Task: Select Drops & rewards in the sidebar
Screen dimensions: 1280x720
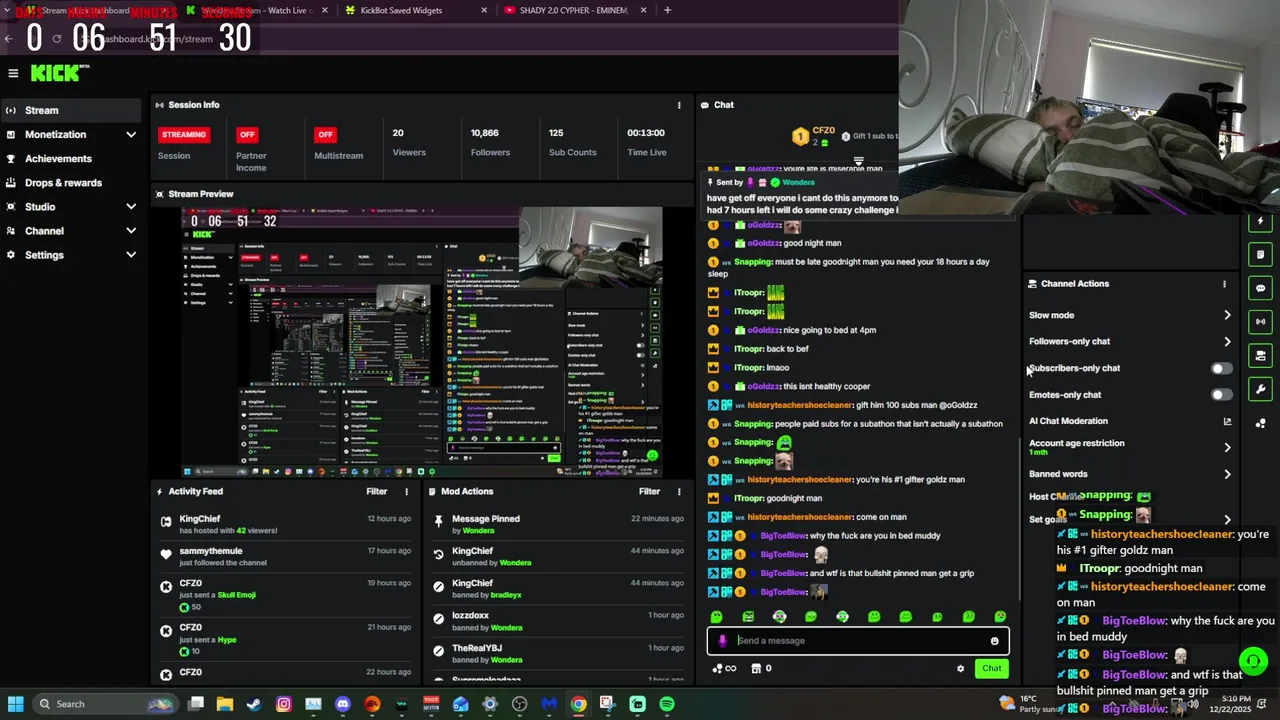Action: 70,183
